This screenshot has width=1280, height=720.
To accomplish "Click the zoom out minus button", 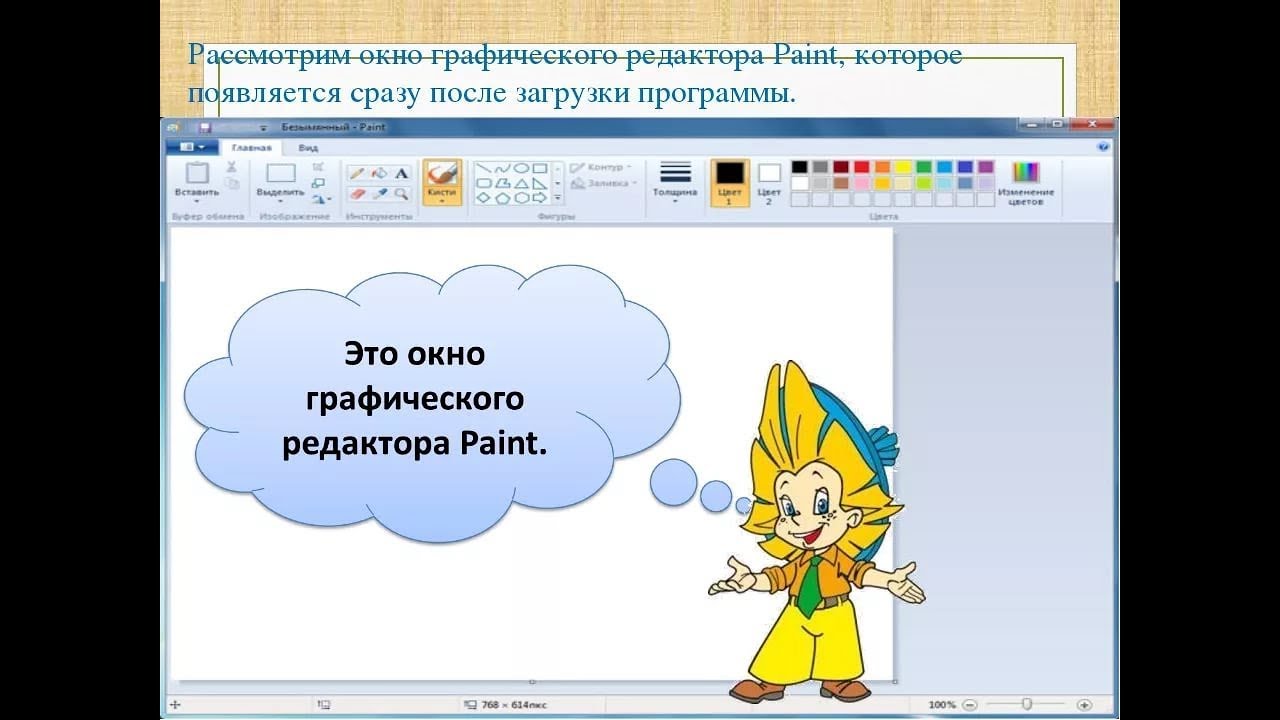I will pos(970,705).
